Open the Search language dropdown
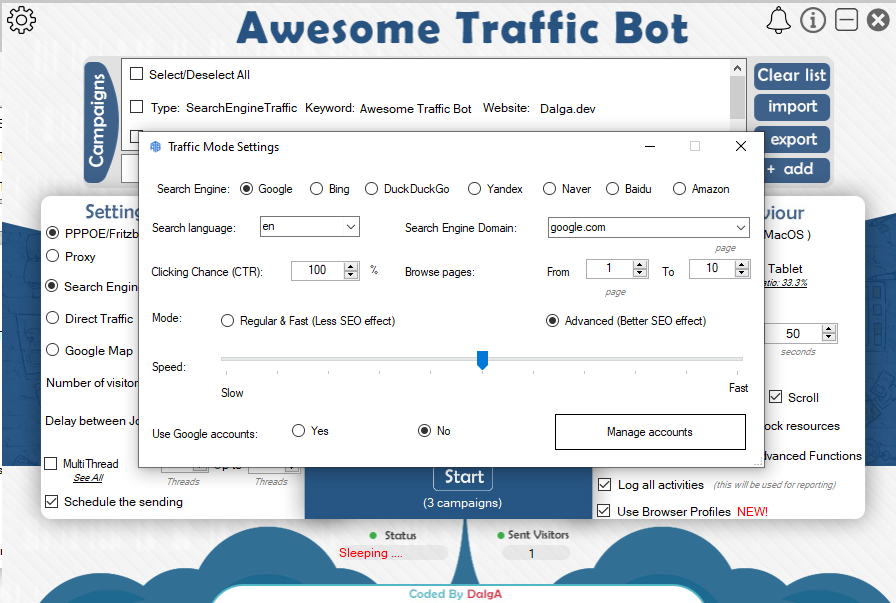This screenshot has width=896, height=603. tap(351, 227)
